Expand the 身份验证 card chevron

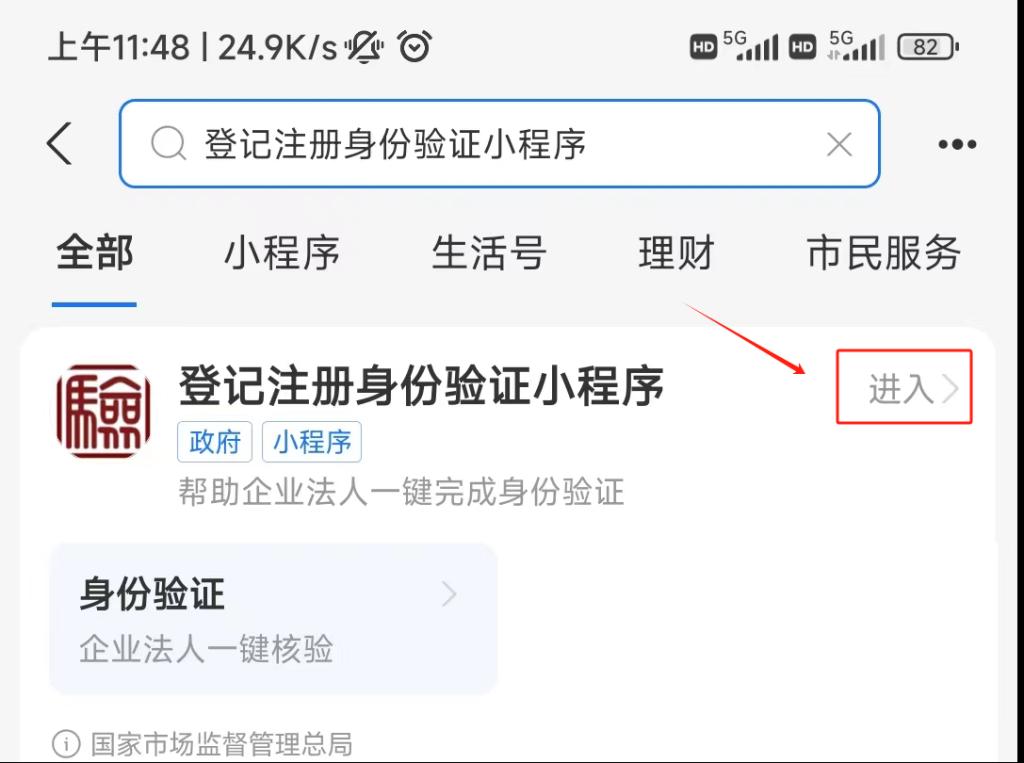click(x=449, y=594)
